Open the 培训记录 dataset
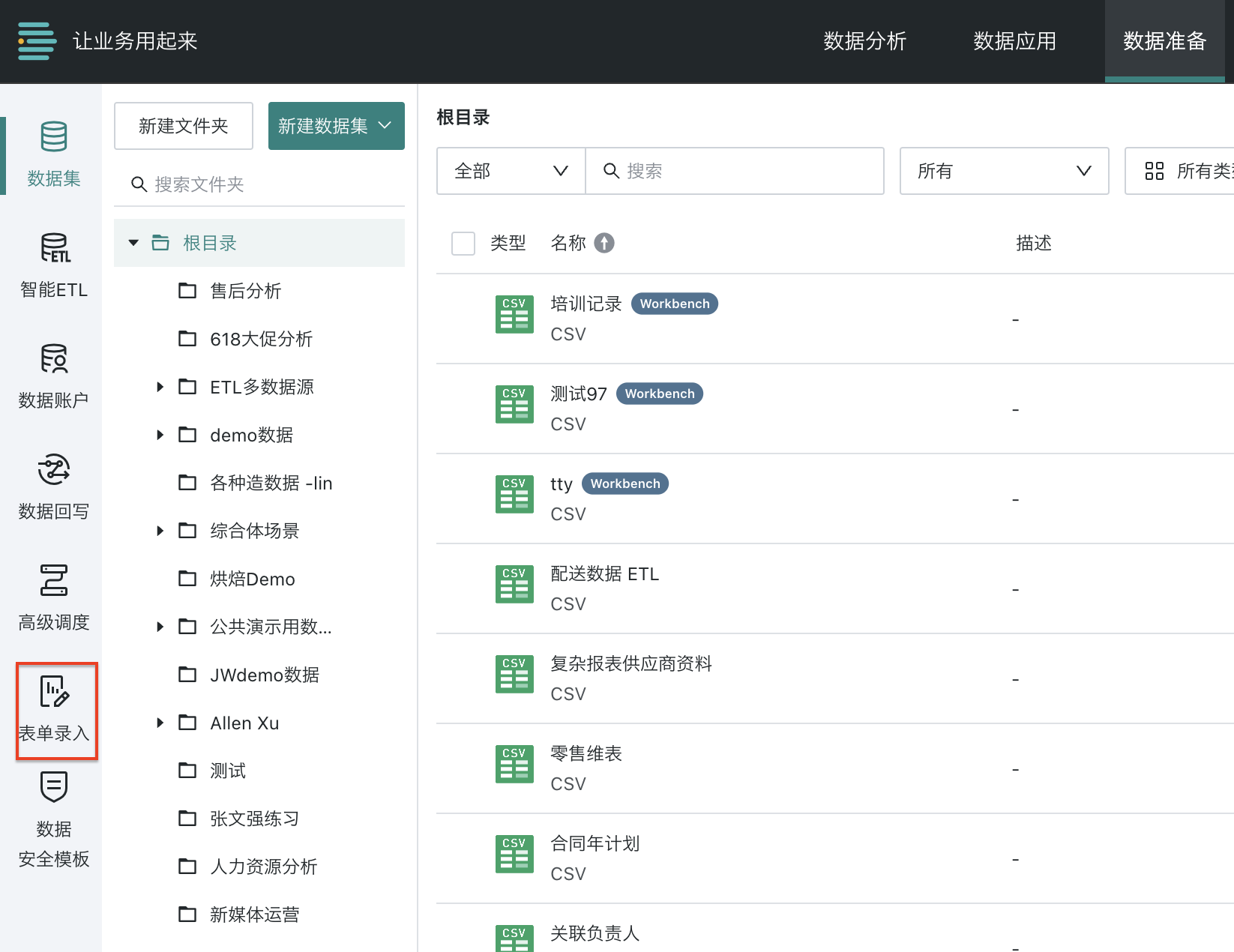Viewport: 1234px width, 952px height. click(586, 304)
